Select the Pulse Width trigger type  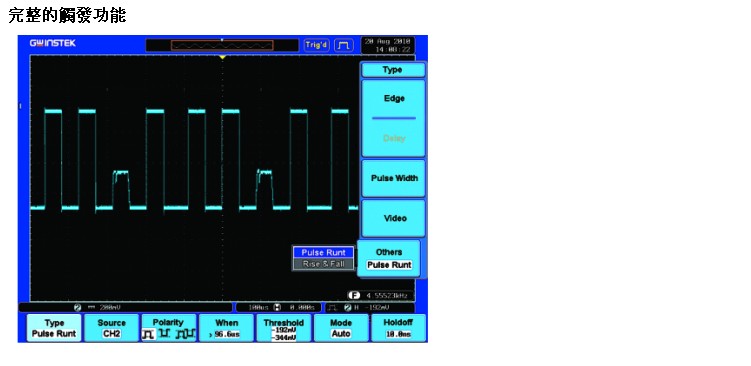tap(394, 178)
